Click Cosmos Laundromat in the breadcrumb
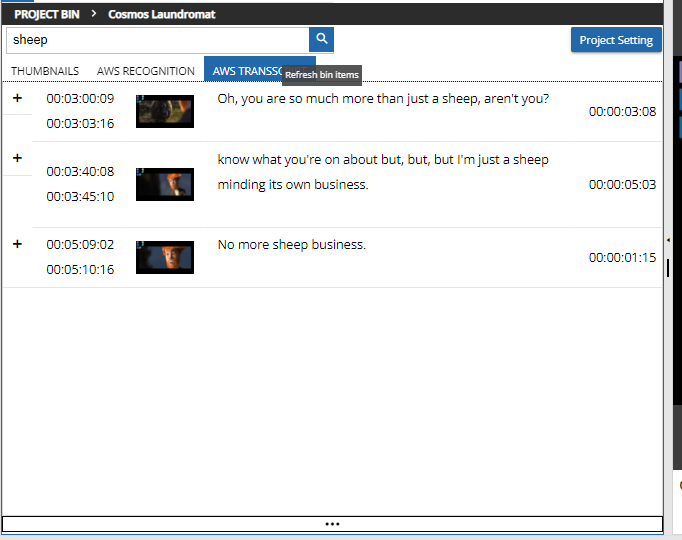 tap(162, 15)
